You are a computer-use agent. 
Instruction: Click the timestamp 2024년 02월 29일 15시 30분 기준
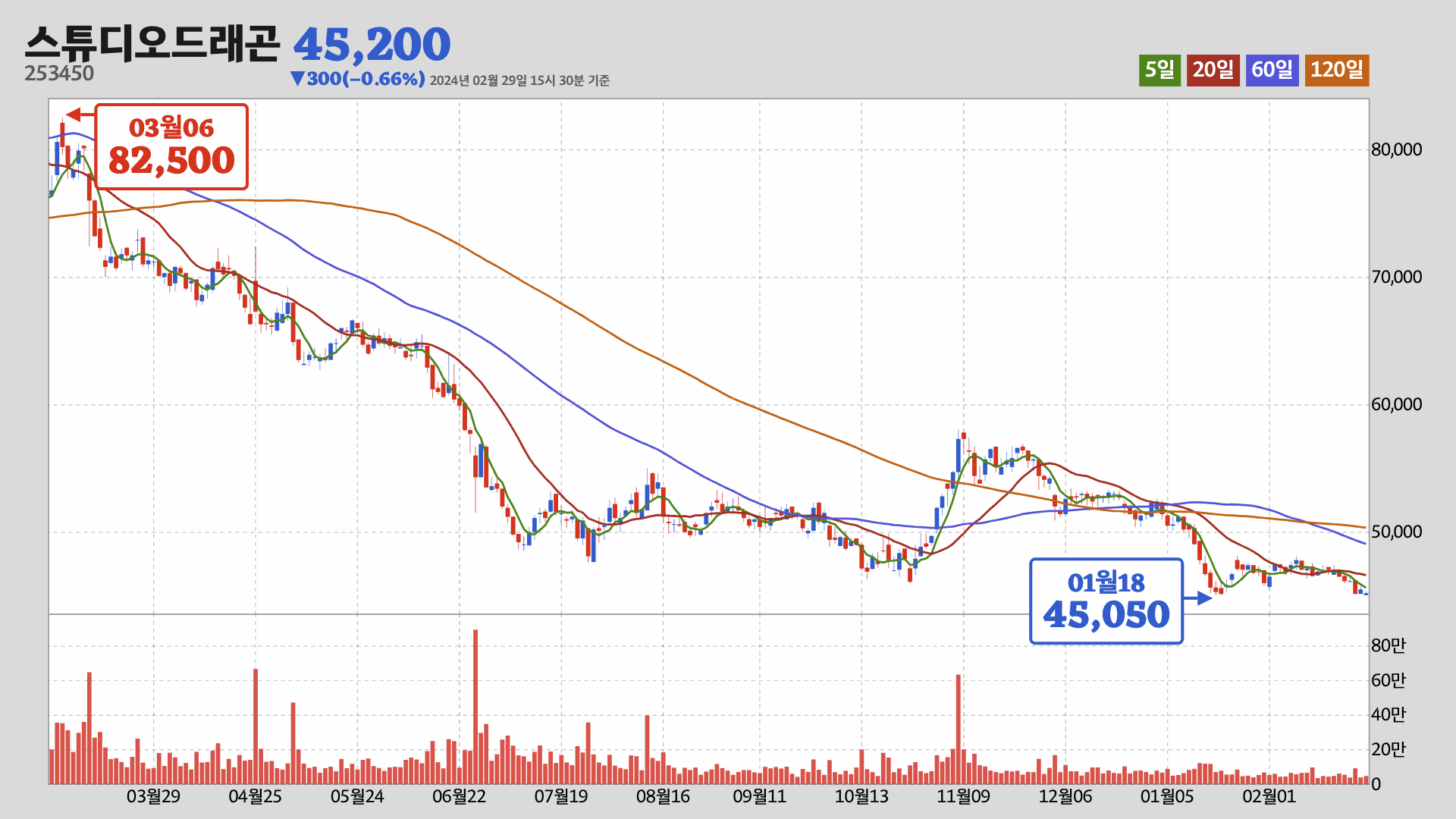519,80
